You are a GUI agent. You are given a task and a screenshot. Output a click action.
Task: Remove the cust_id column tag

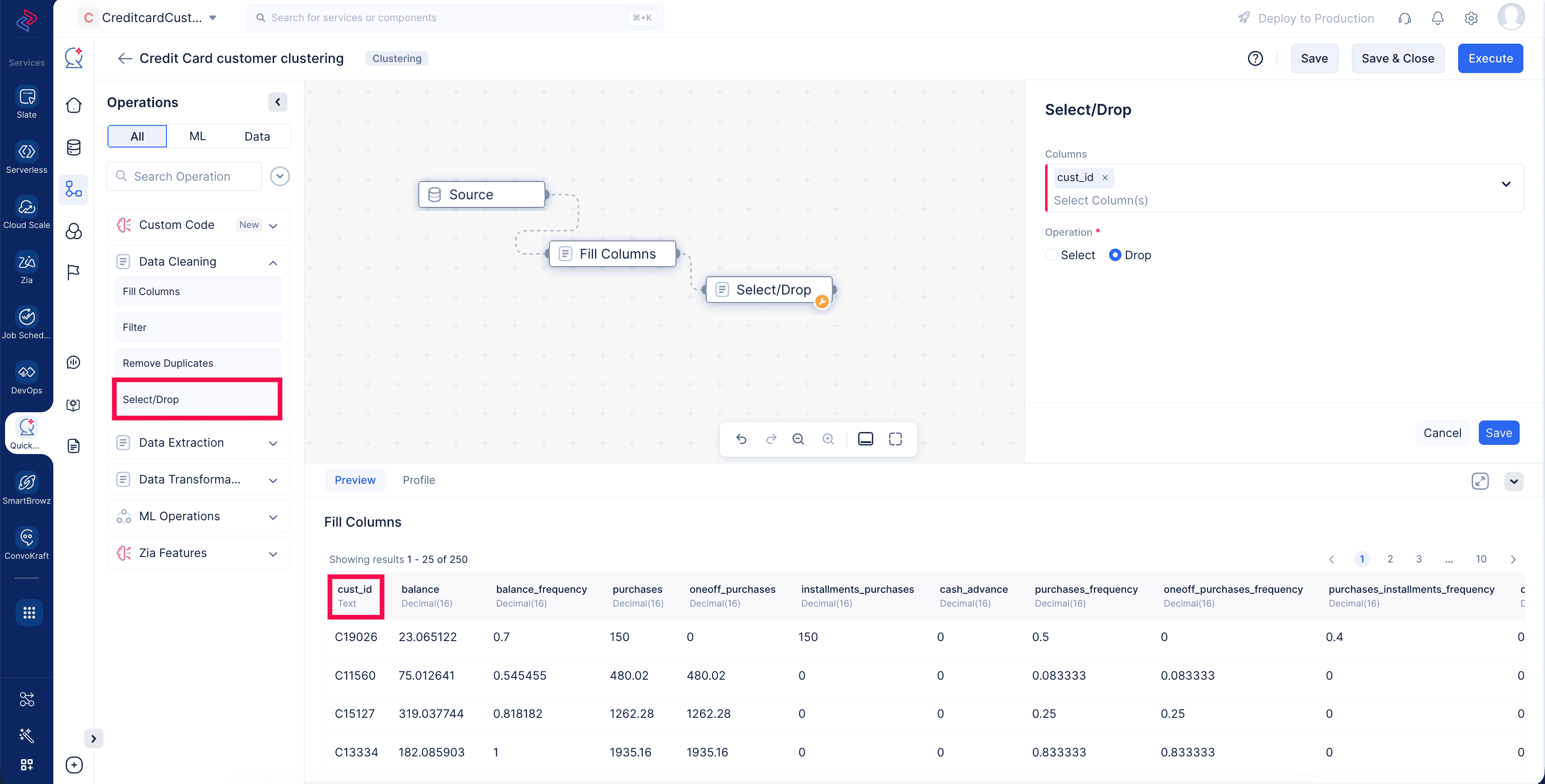[1105, 178]
